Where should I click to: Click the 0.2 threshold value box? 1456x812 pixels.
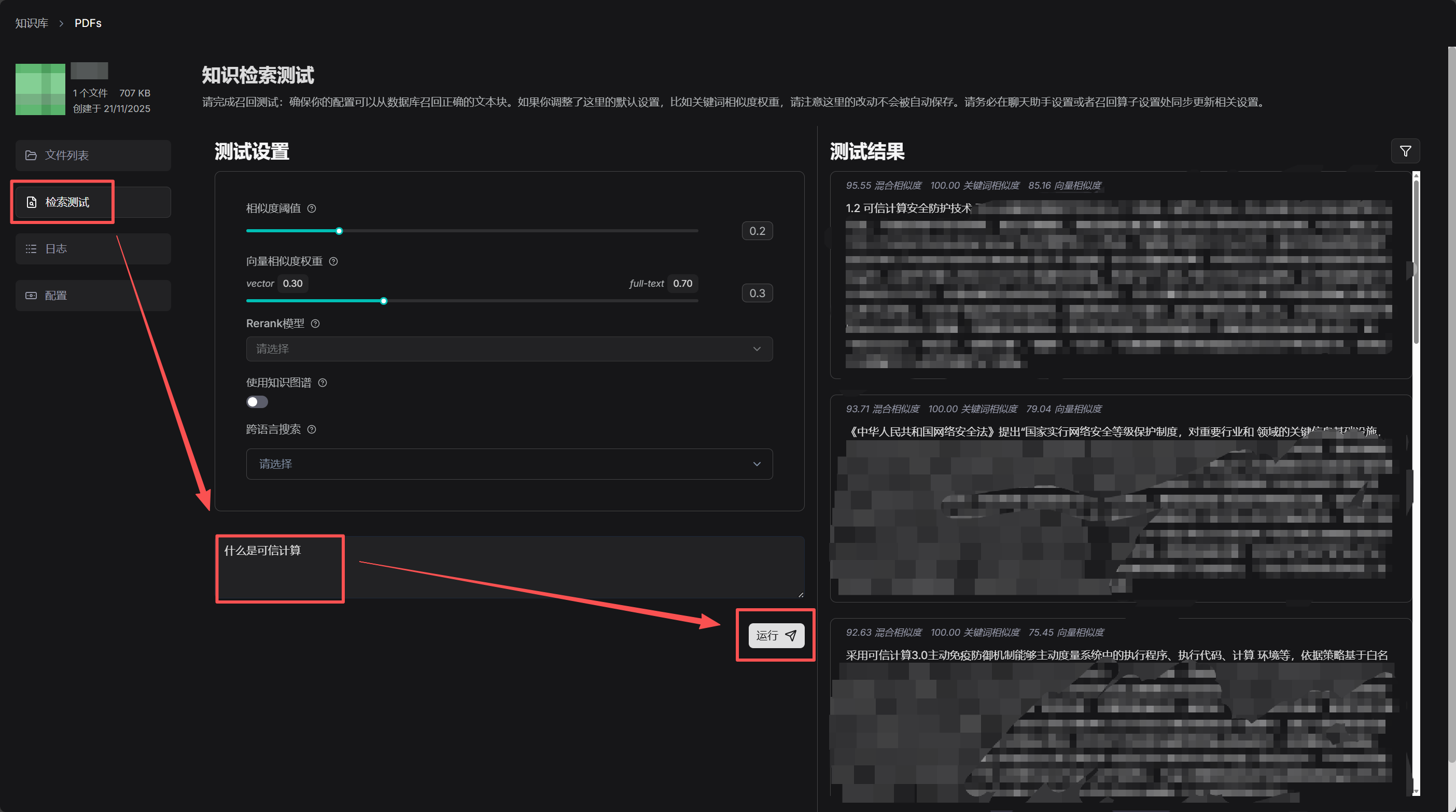(757, 231)
